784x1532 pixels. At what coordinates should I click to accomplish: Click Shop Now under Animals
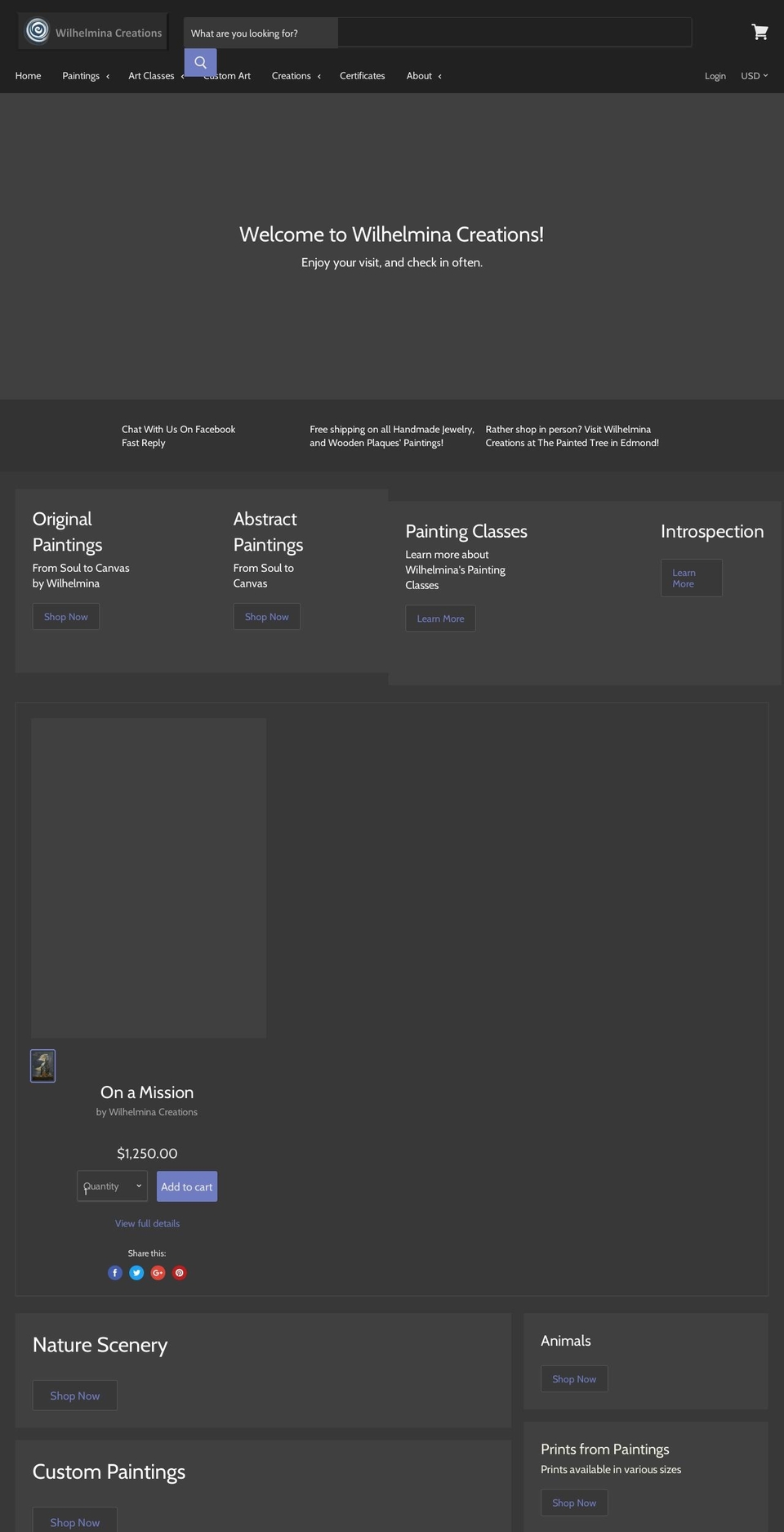574,1379
